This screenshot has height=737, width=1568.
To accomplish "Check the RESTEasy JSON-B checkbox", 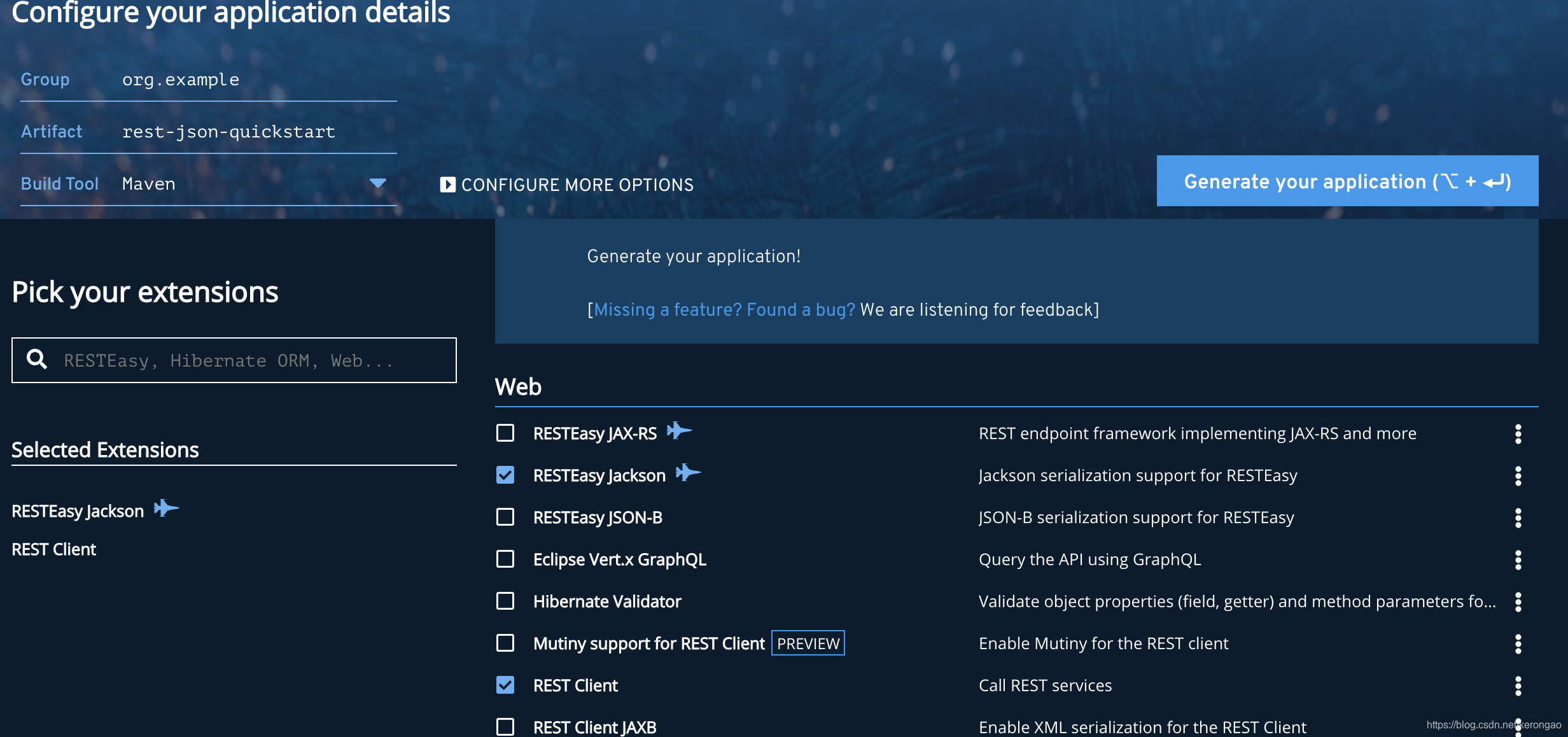I will coord(505,517).
